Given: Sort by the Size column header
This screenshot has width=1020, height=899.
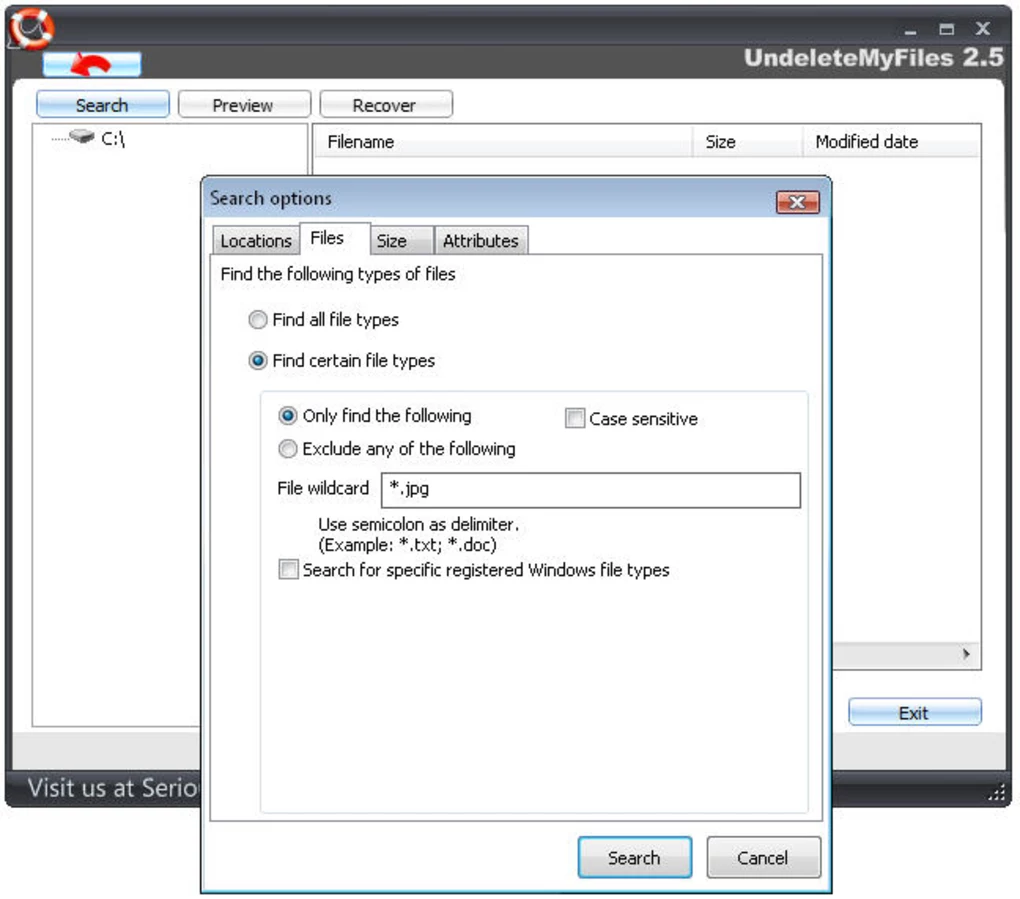Looking at the screenshot, I should (747, 142).
